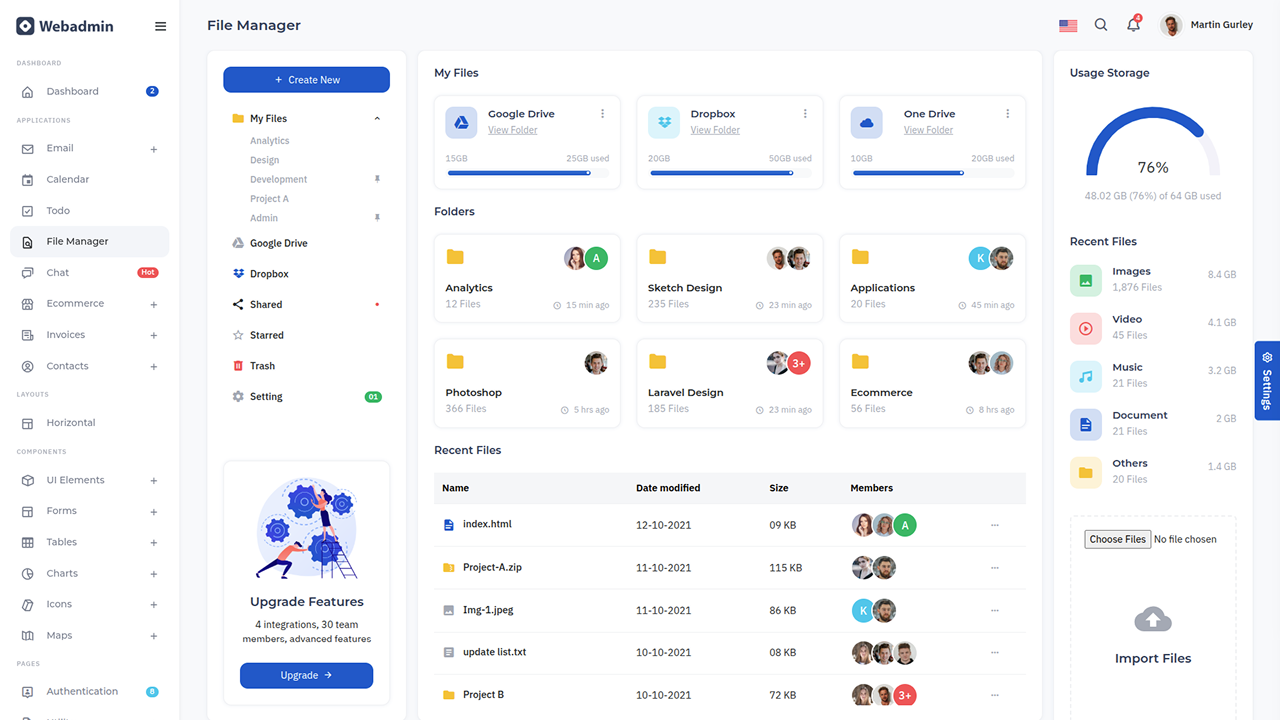The image size is (1280, 720).
Task: Click the Create New button
Action: (306, 79)
